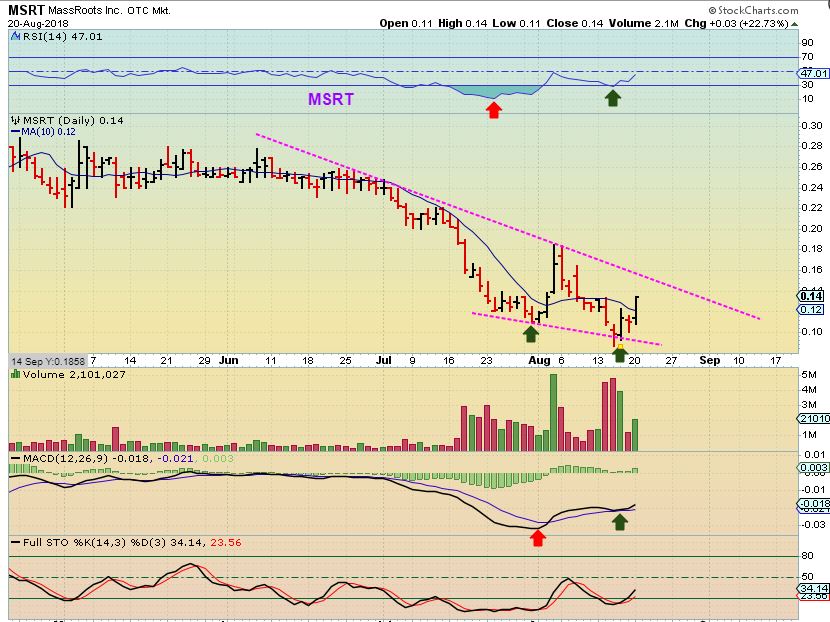Click the 34.14 stochastic value tag
The width and height of the screenshot is (830, 622).
point(814,589)
